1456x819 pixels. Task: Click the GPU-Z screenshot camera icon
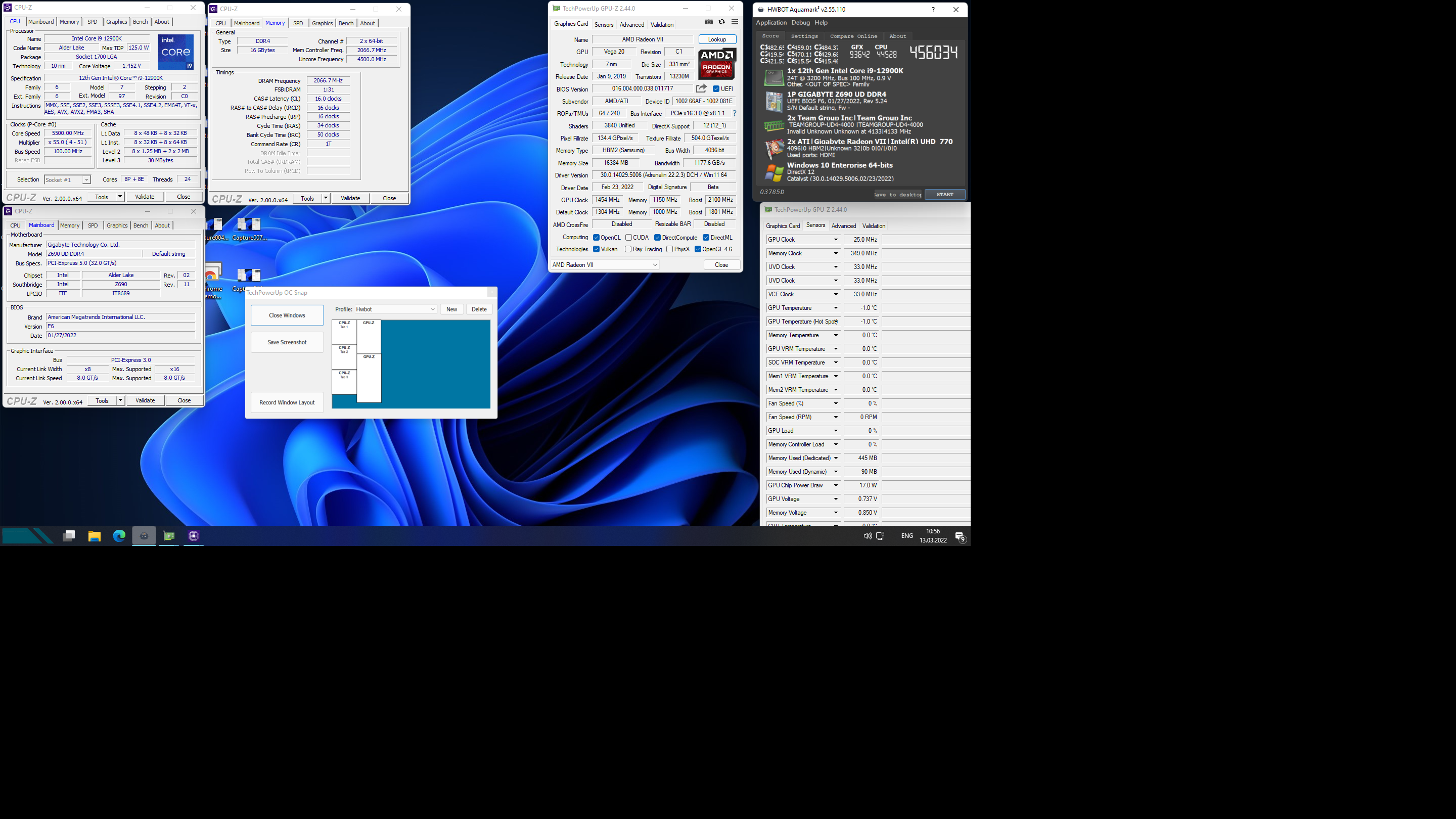(x=708, y=22)
